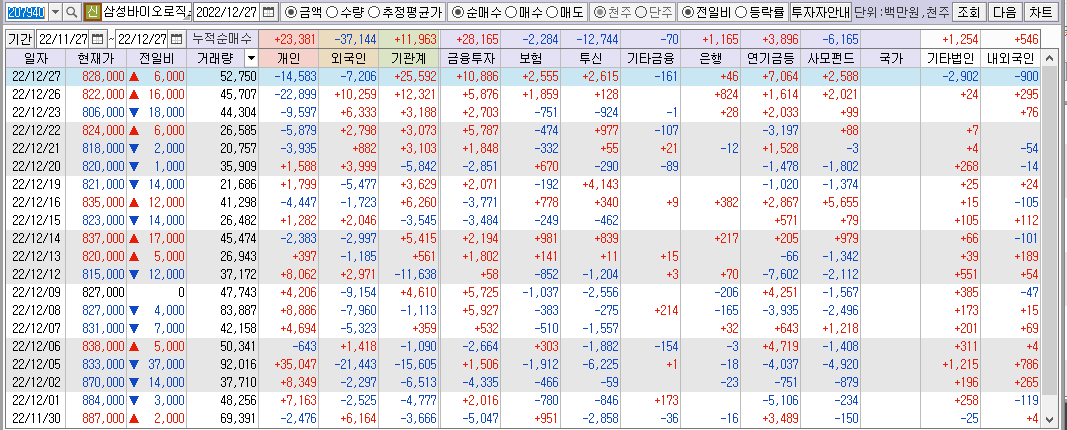Click the 은행 column header
Screen dimensions: 1067x430
tap(710, 59)
